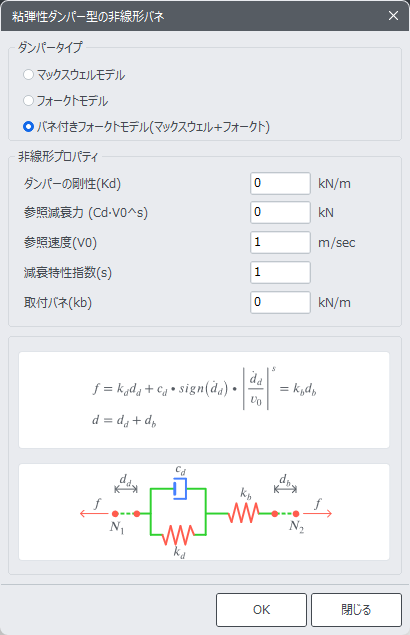
Task: Click the dd displacement dimension arrow
Action: tap(126, 489)
